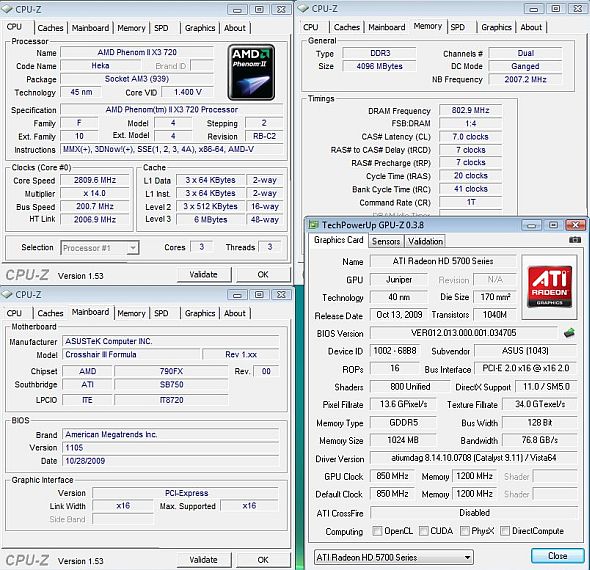
Task: Open Caches tab in top-left CPU-Z window
Action: 50,28
